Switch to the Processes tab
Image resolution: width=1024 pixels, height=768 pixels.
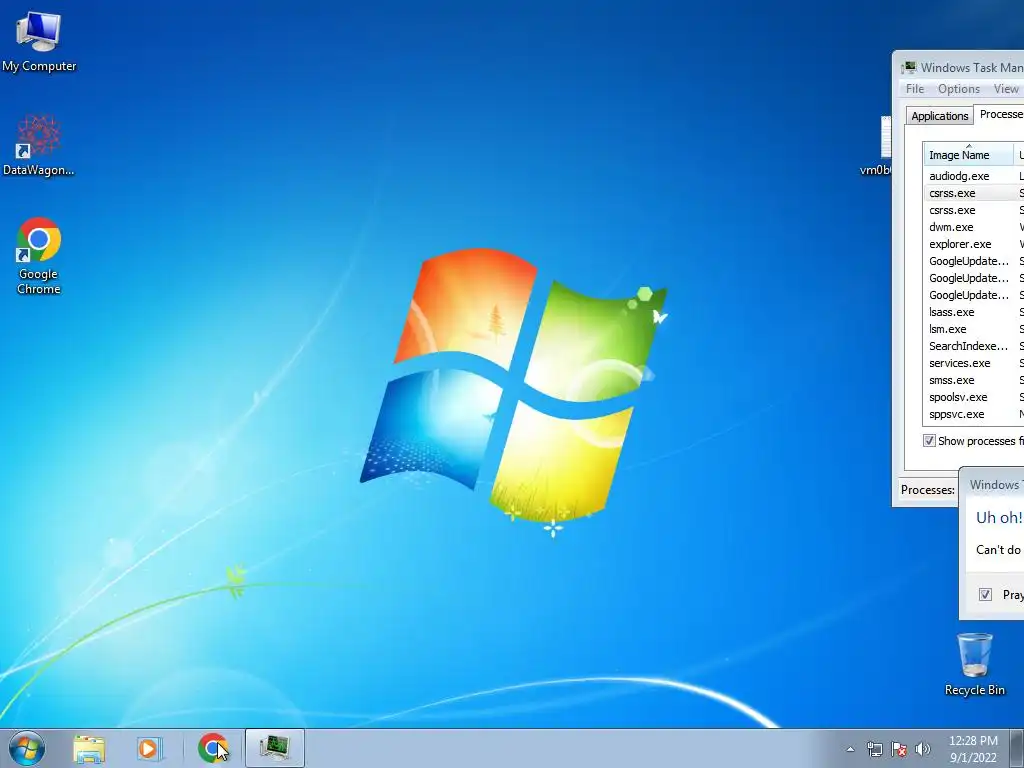(999, 114)
